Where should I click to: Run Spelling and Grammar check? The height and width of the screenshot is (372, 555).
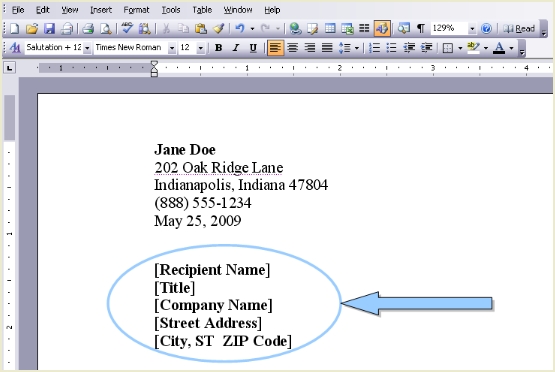click(127, 28)
